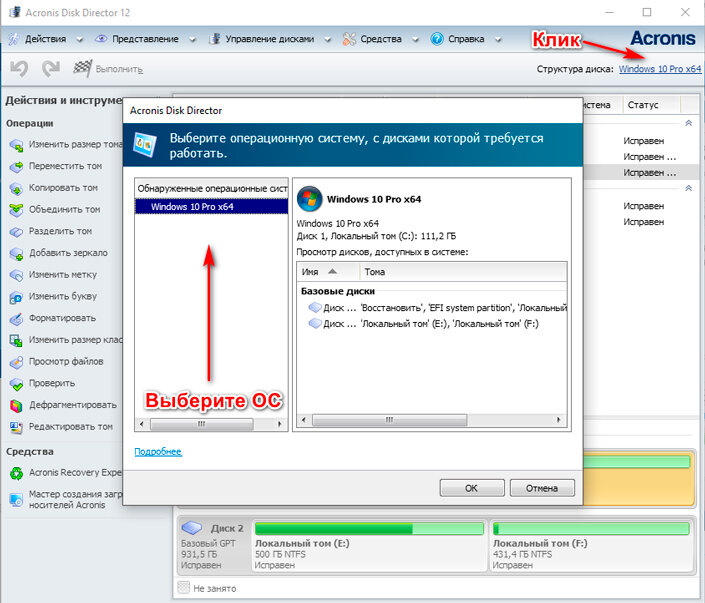Open the Средства dropdown arrow
Viewport: 705px width, 603px height.
415,40
